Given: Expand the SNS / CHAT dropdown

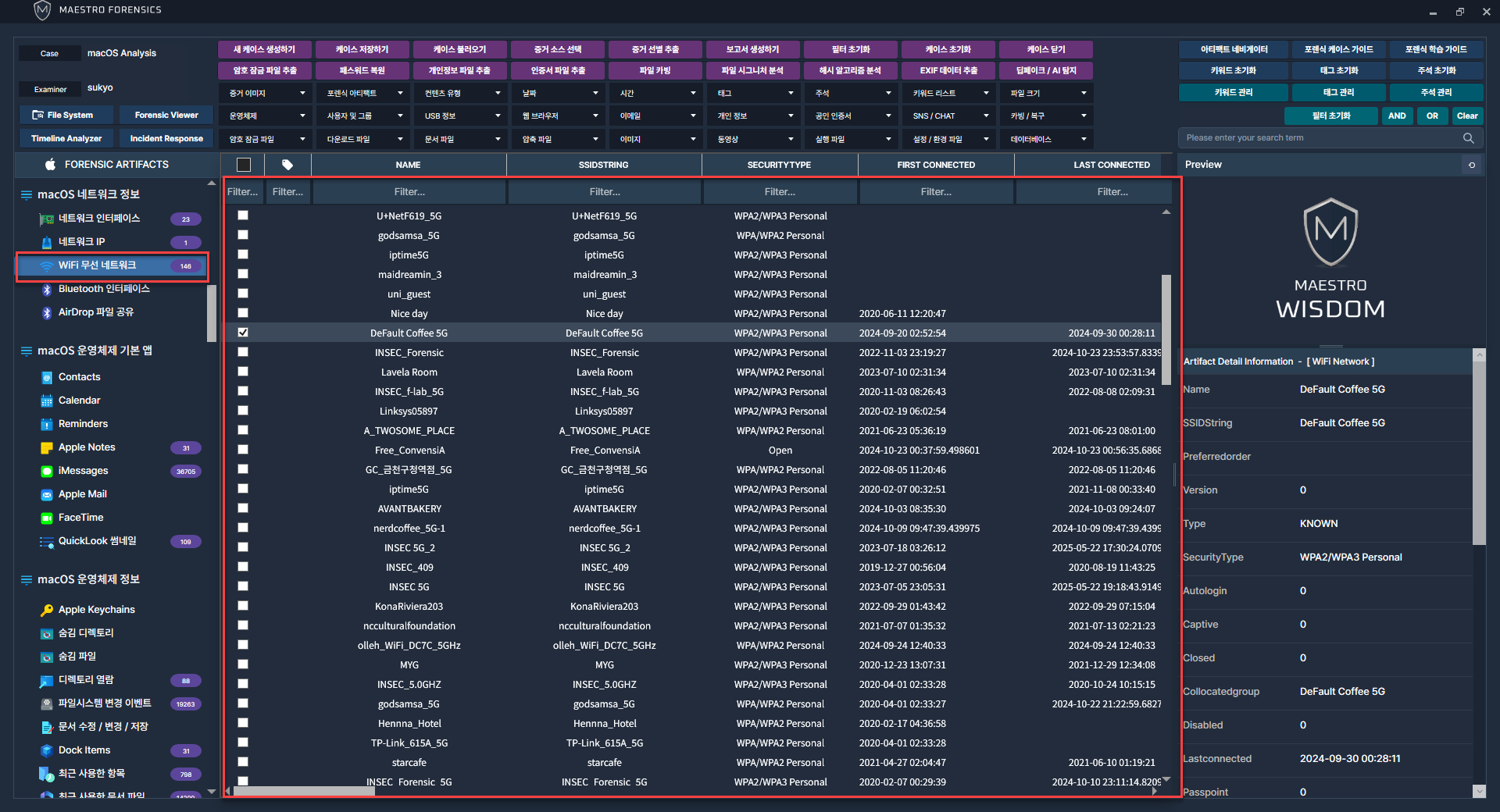Looking at the screenshot, I should click(x=949, y=116).
